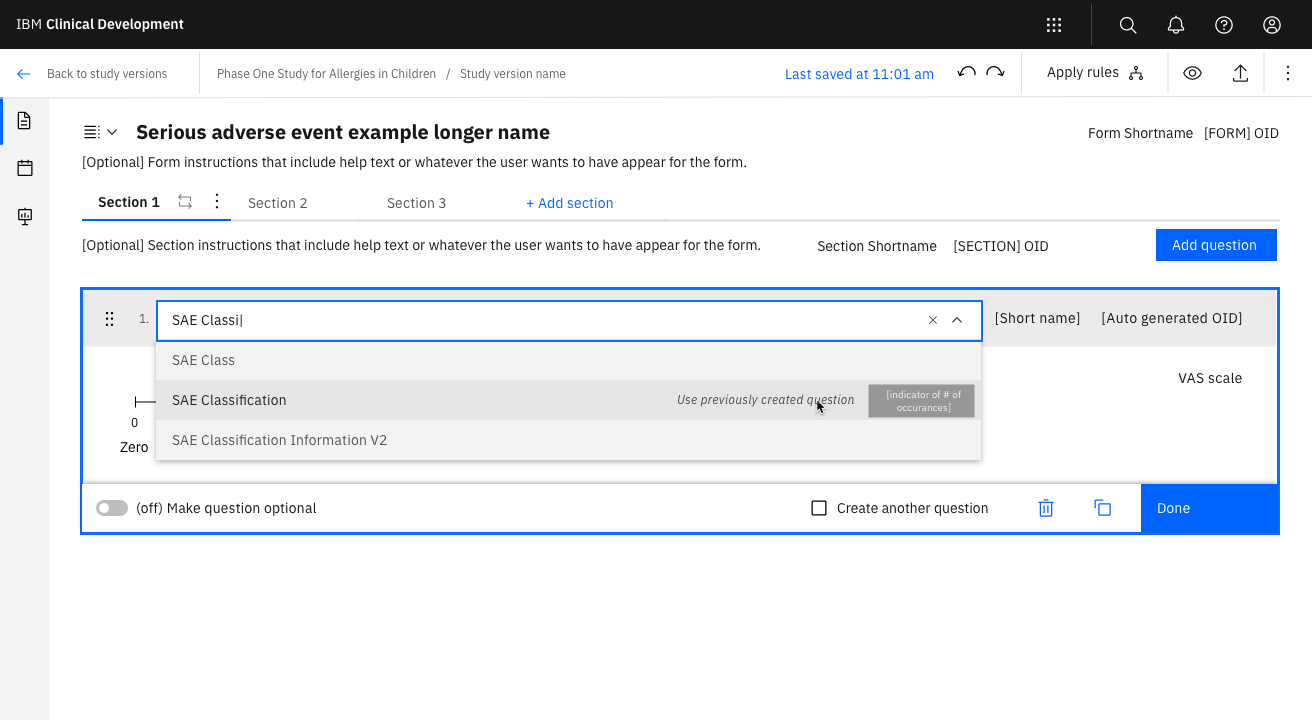Click the Add question button

(x=1215, y=245)
